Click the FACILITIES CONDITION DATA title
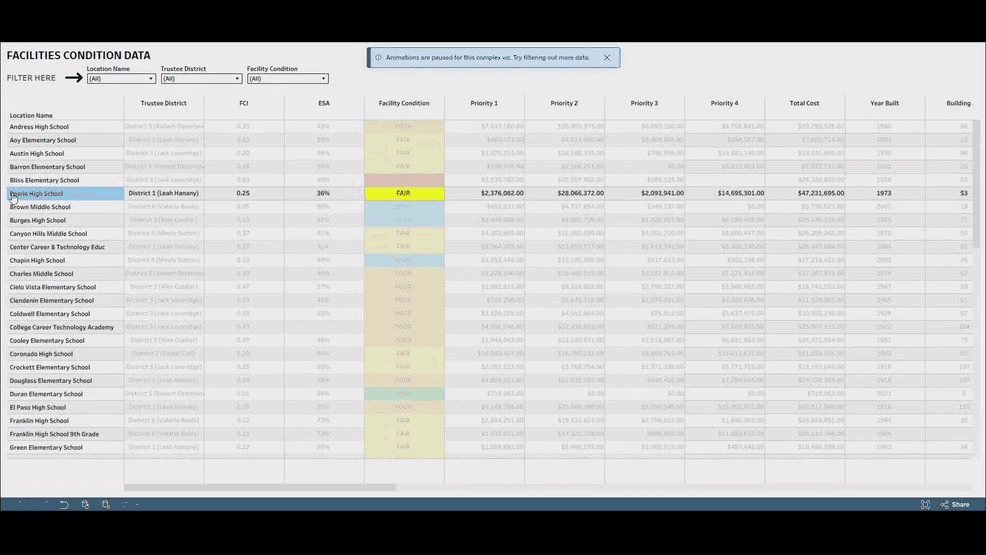 [79, 55]
